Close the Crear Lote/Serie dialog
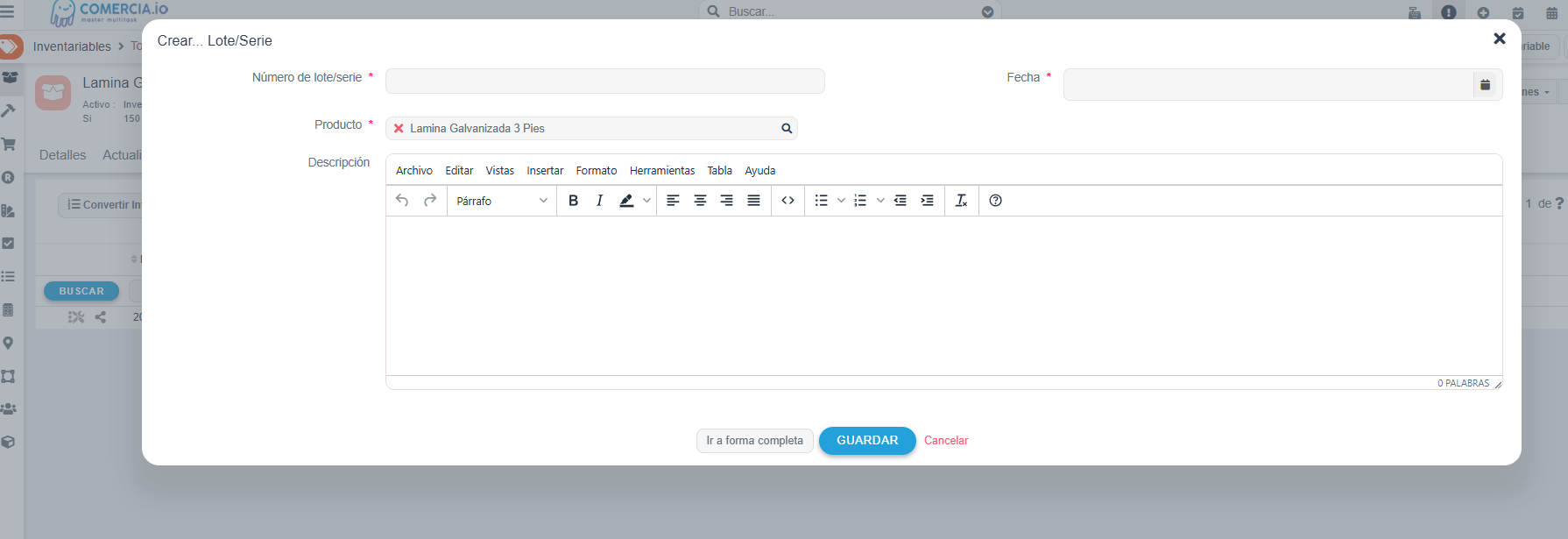 click(x=1500, y=39)
